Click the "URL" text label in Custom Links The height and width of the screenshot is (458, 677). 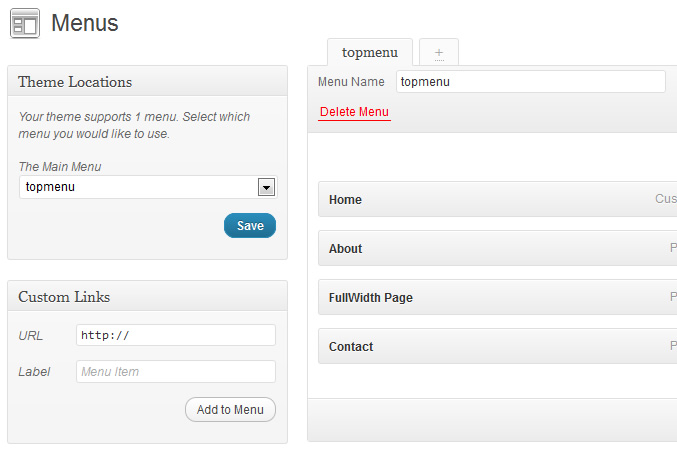30,335
